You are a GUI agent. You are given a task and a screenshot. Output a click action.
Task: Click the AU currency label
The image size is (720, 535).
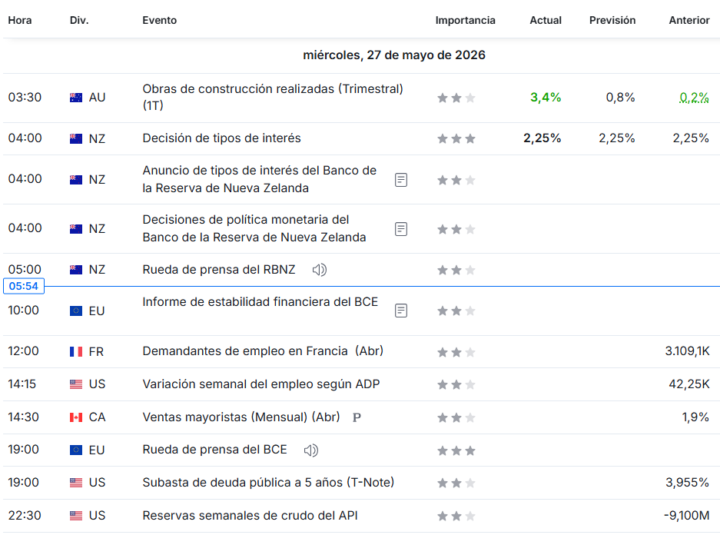click(97, 97)
